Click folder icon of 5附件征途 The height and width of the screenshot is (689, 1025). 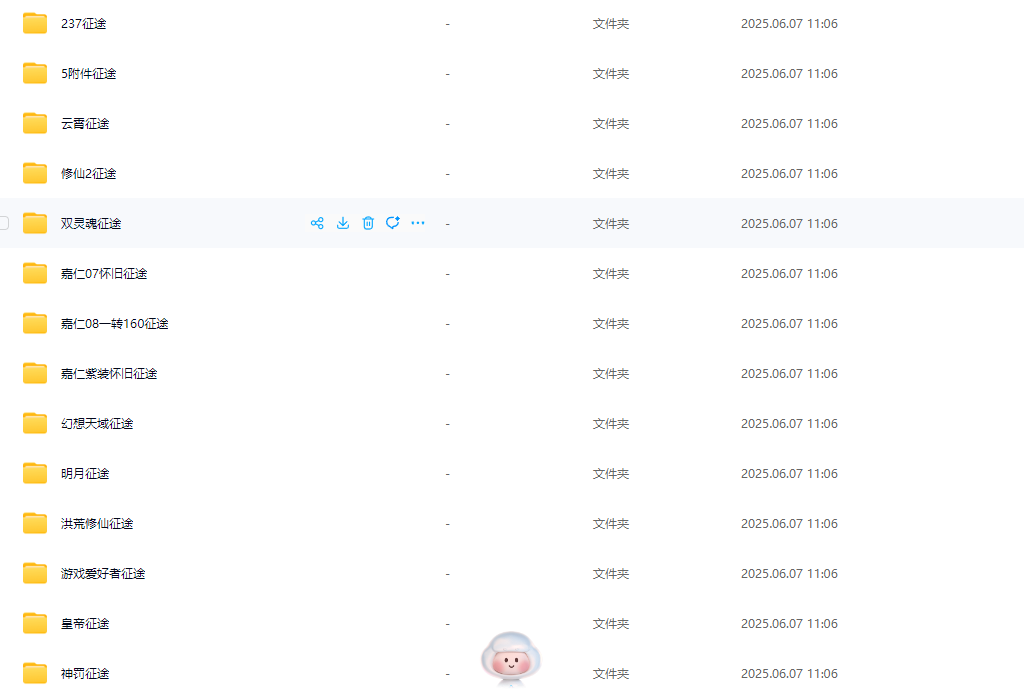pos(35,73)
